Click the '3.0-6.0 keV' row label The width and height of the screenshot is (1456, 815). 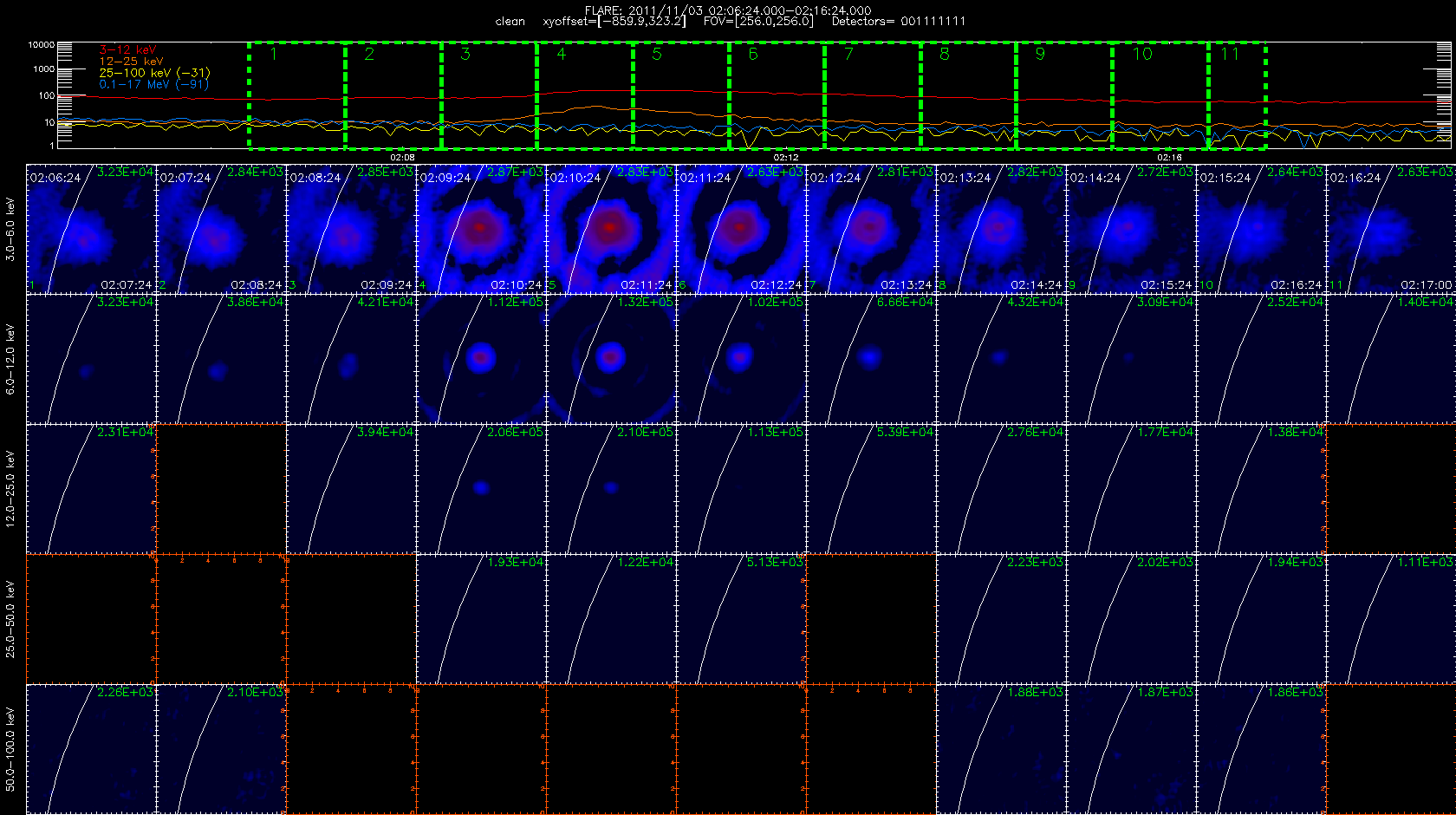pos(10,229)
